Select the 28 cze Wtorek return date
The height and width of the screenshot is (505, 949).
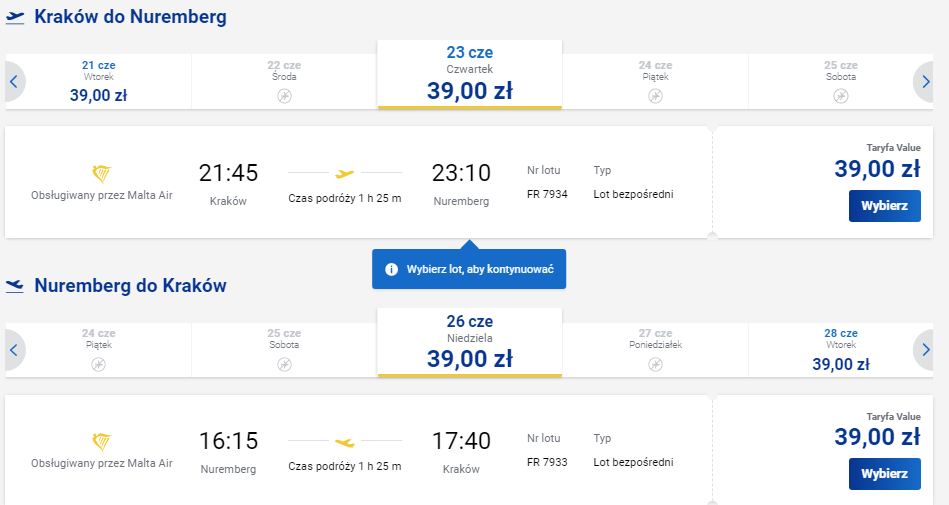click(x=841, y=350)
